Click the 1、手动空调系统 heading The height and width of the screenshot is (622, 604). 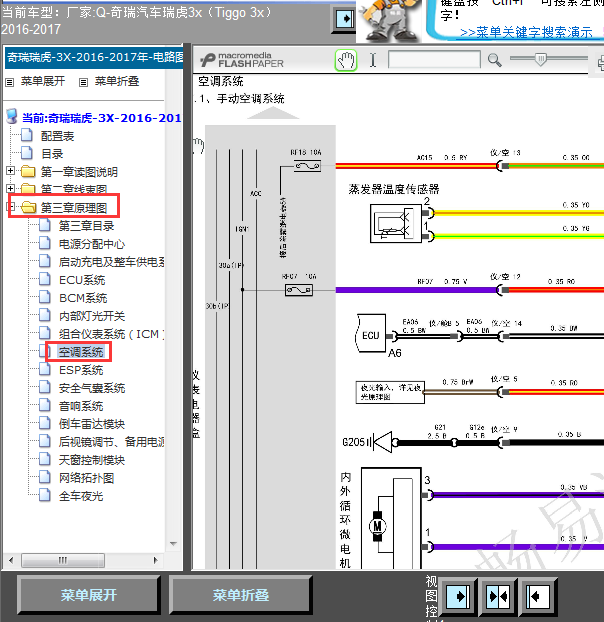[x=242, y=98]
